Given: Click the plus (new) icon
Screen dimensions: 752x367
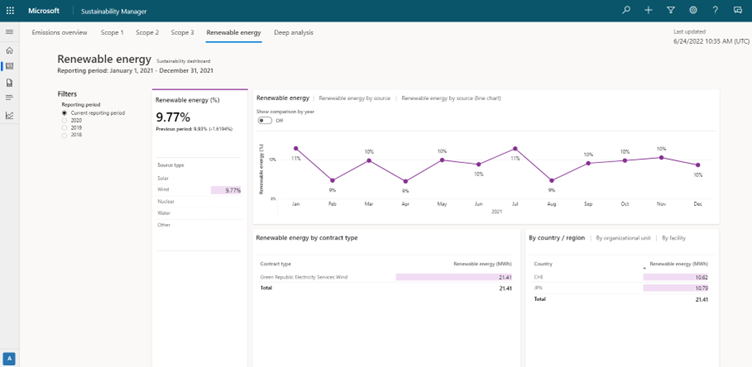Looking at the screenshot, I should pyautogui.click(x=648, y=10).
